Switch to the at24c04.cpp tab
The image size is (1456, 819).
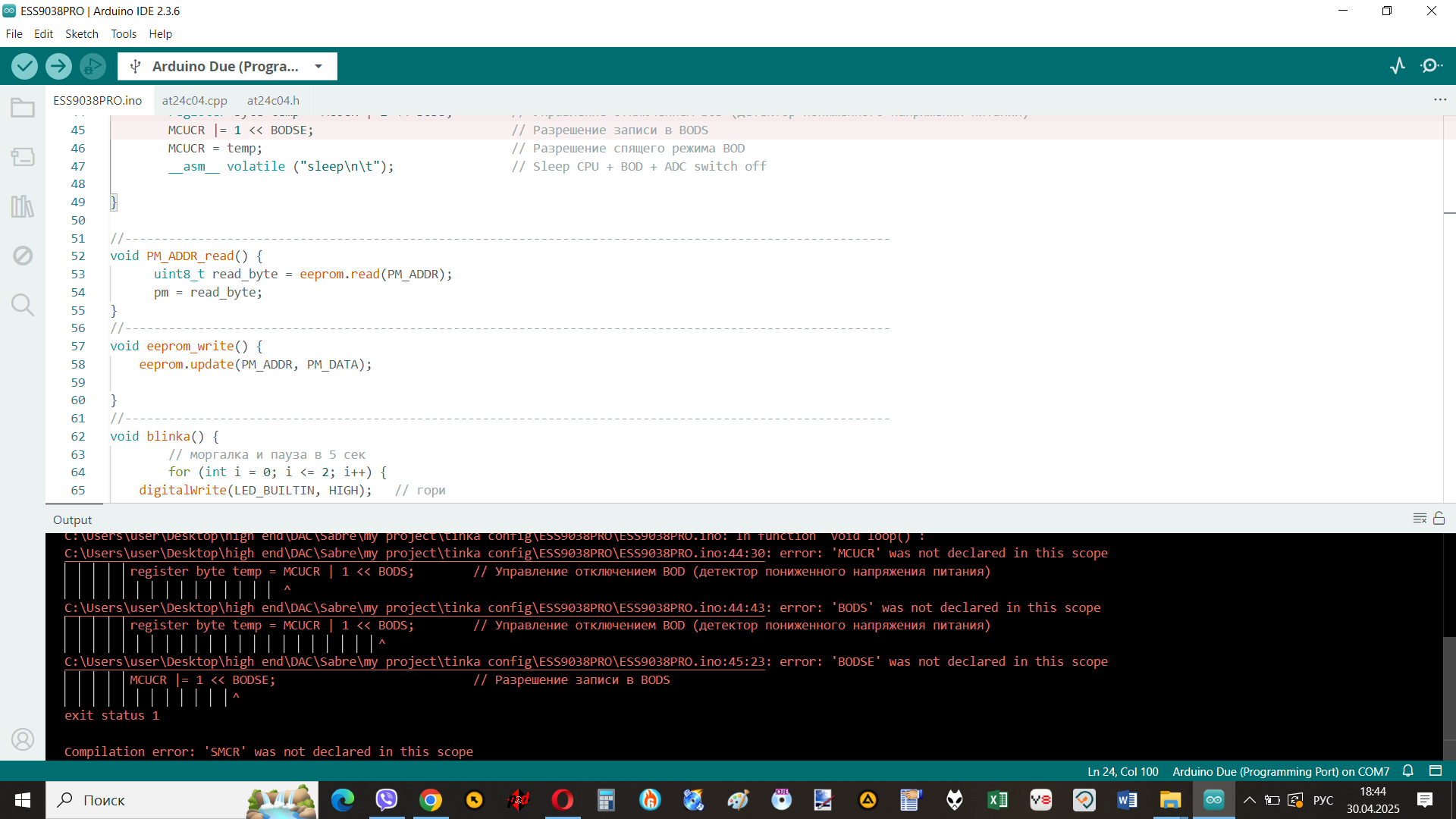pos(194,100)
